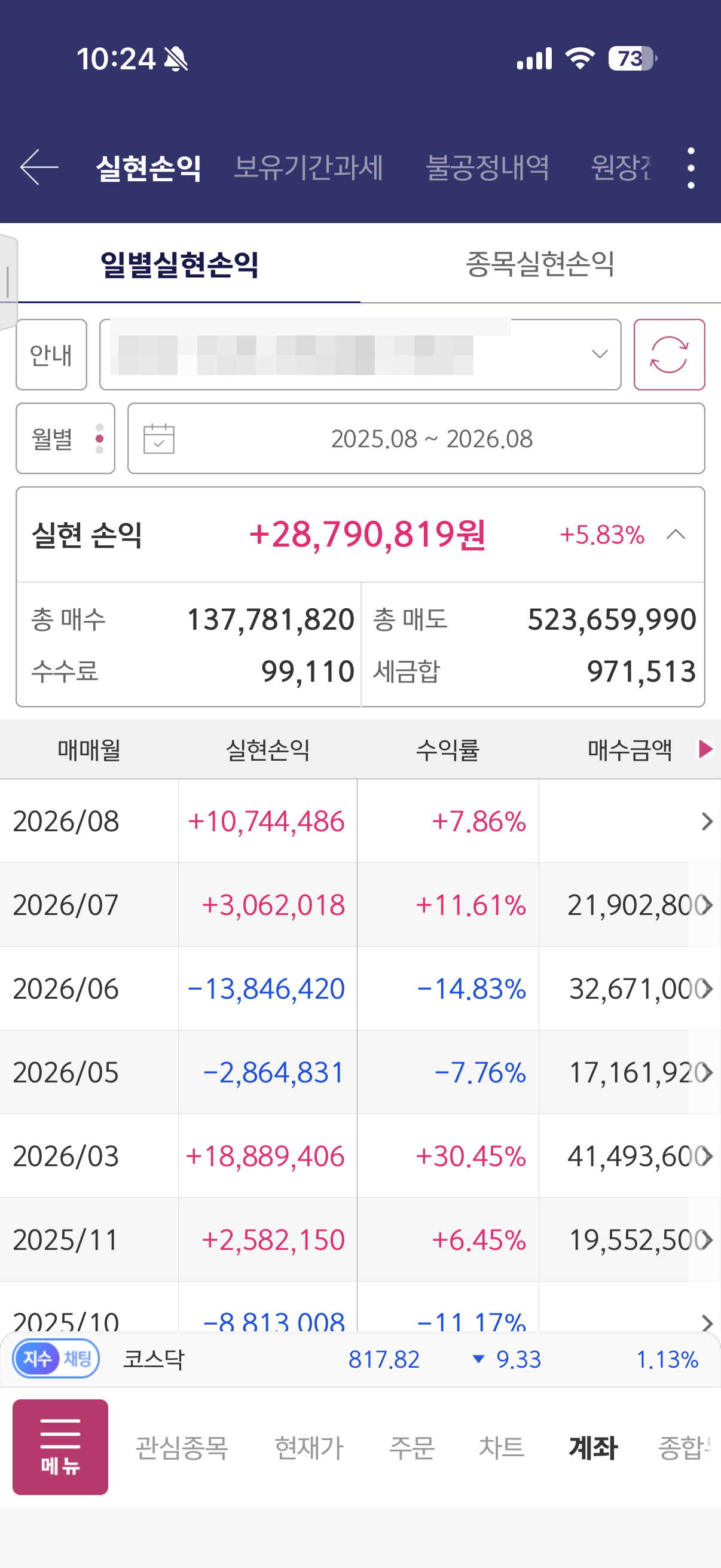
Task: Expand the account selection dropdown
Action: [360, 354]
